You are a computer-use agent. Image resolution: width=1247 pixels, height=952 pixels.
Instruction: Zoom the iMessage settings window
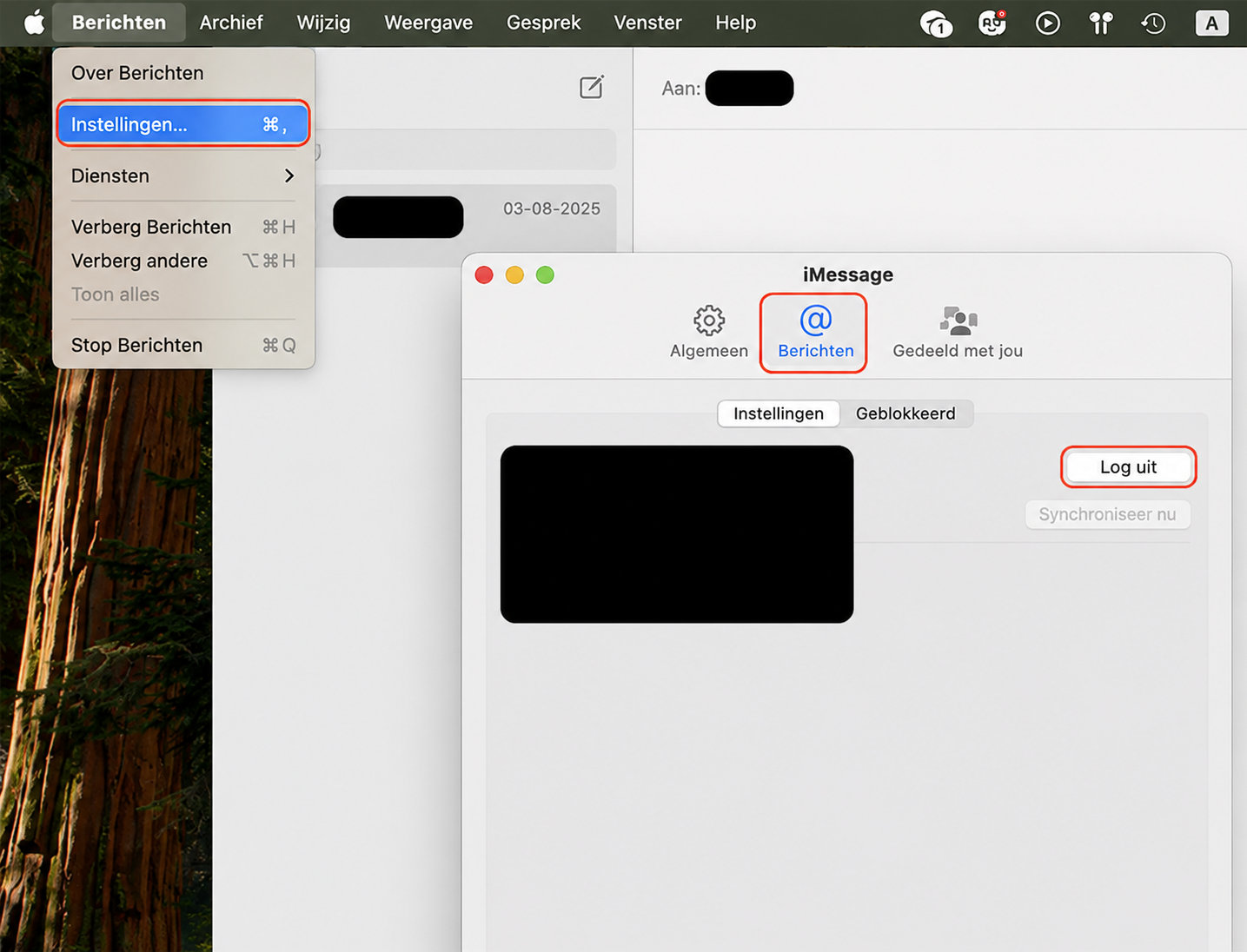pos(545,275)
